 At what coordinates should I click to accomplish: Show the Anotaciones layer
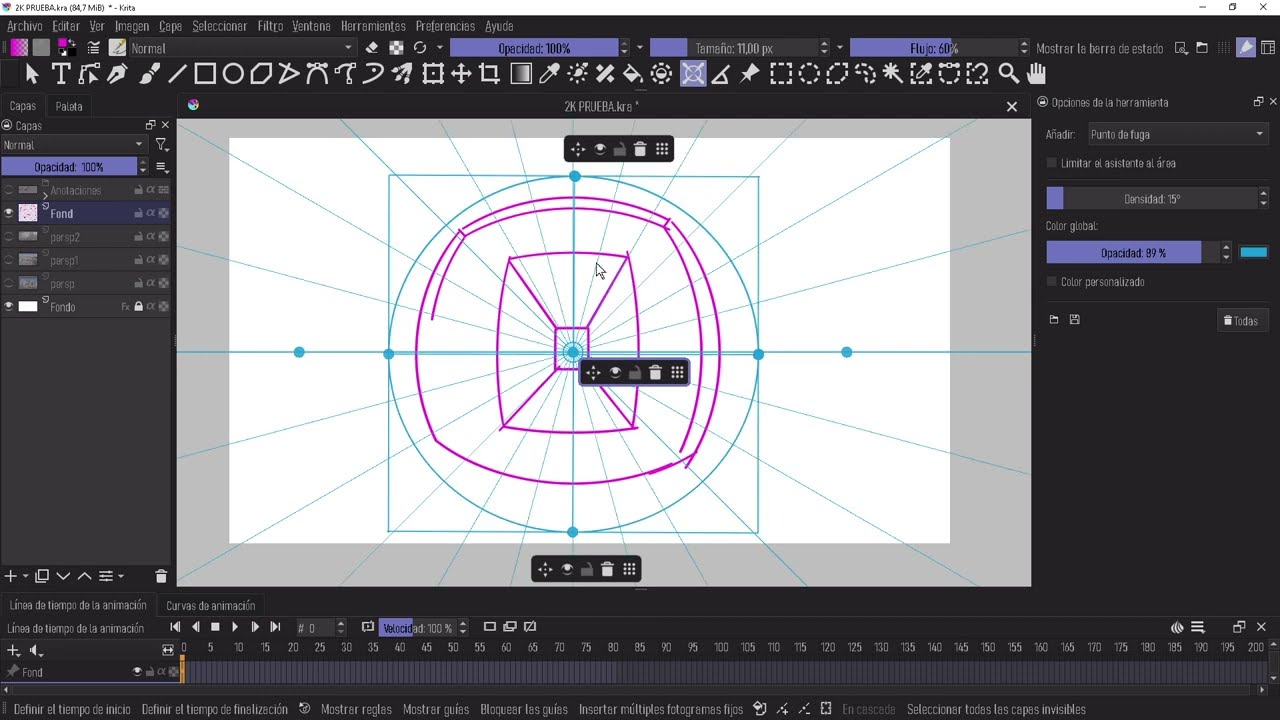(x=9, y=190)
